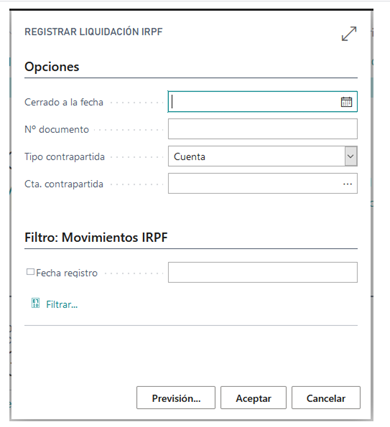
Task: Confirm with the Aceptar button
Action: pos(253,398)
